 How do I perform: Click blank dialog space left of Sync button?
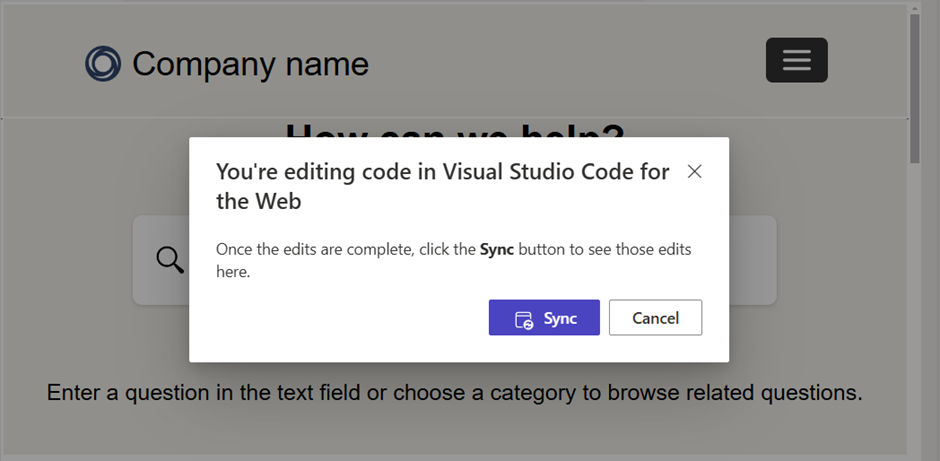click(x=350, y=320)
